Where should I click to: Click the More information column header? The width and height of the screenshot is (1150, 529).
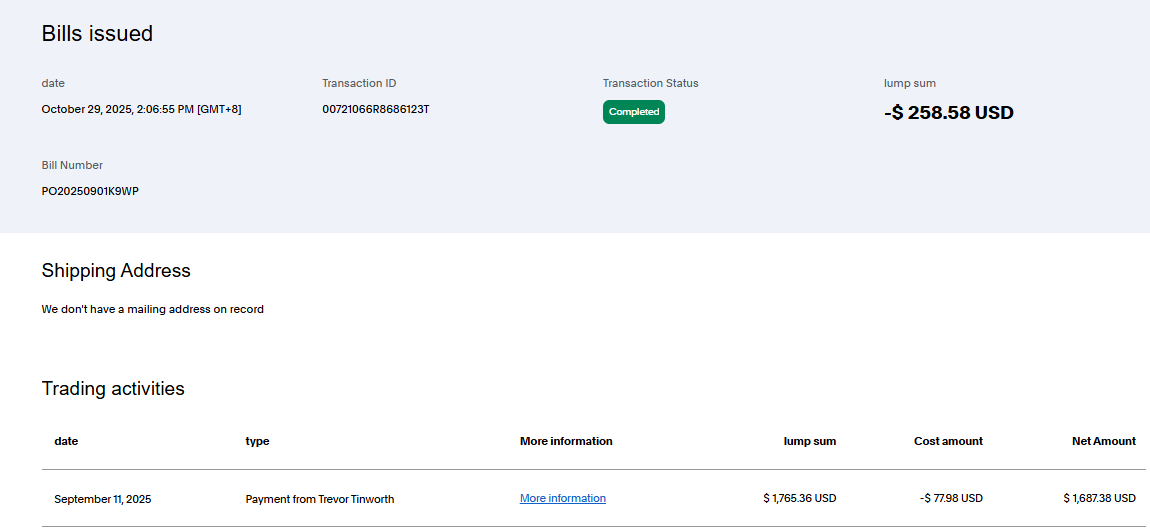click(x=566, y=441)
